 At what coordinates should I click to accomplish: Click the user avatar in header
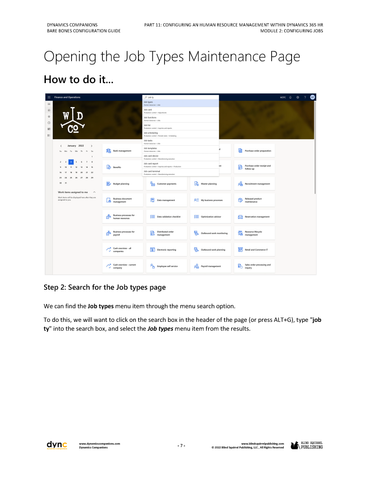click(x=312, y=97)
